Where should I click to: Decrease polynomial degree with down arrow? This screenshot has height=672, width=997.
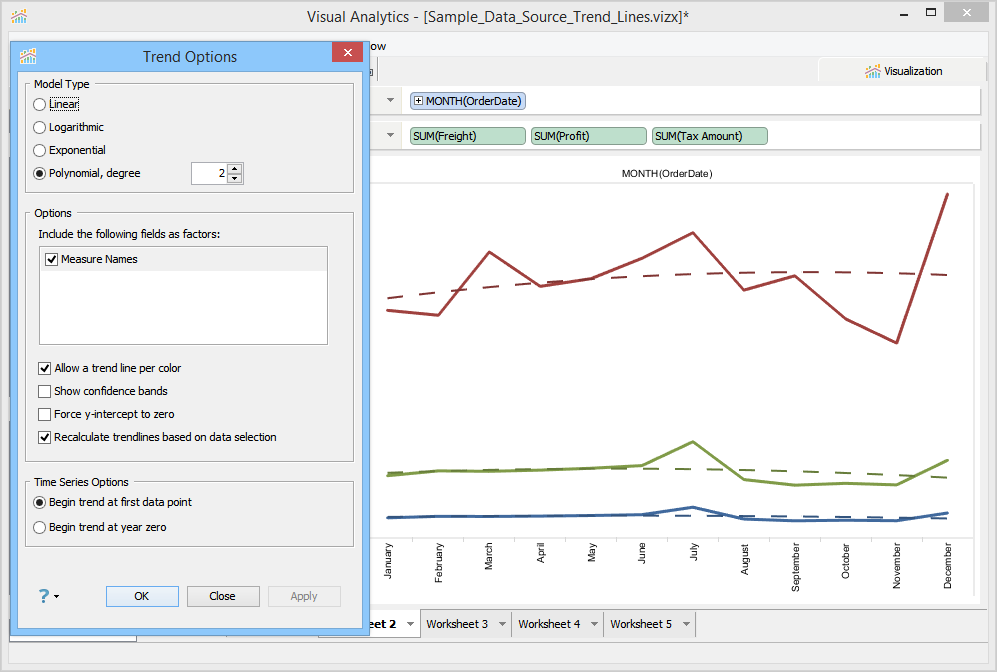[235, 179]
